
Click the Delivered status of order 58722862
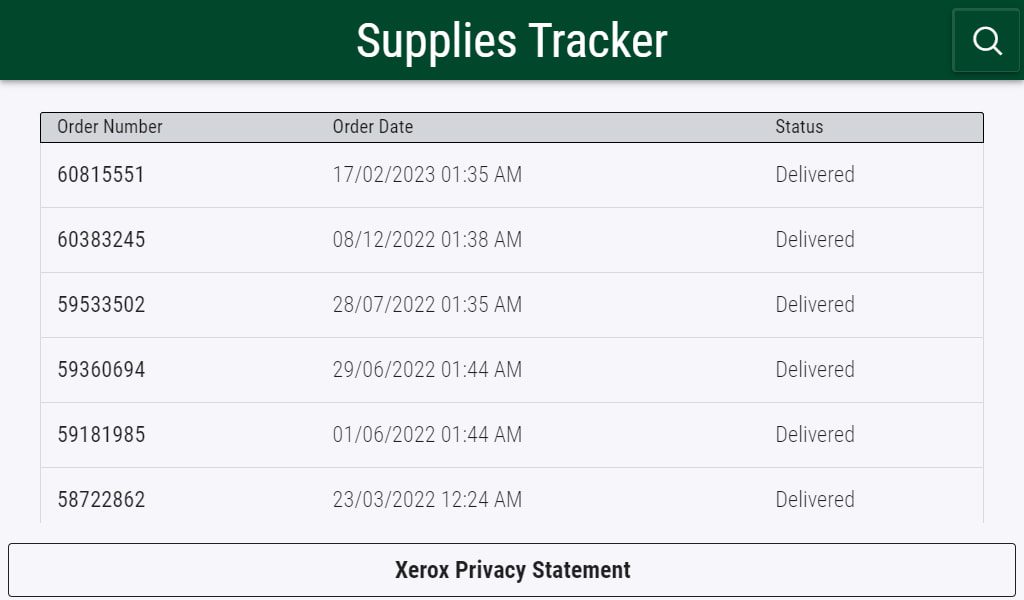click(x=815, y=499)
